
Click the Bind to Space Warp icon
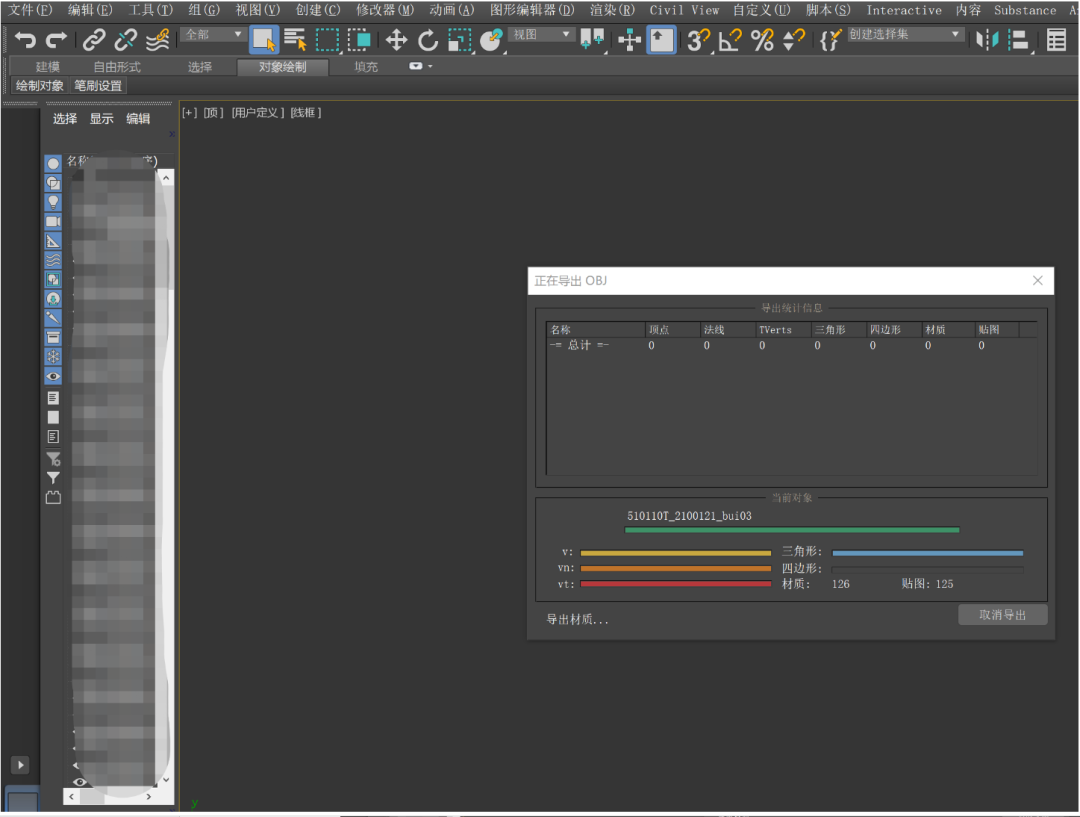click(x=157, y=40)
